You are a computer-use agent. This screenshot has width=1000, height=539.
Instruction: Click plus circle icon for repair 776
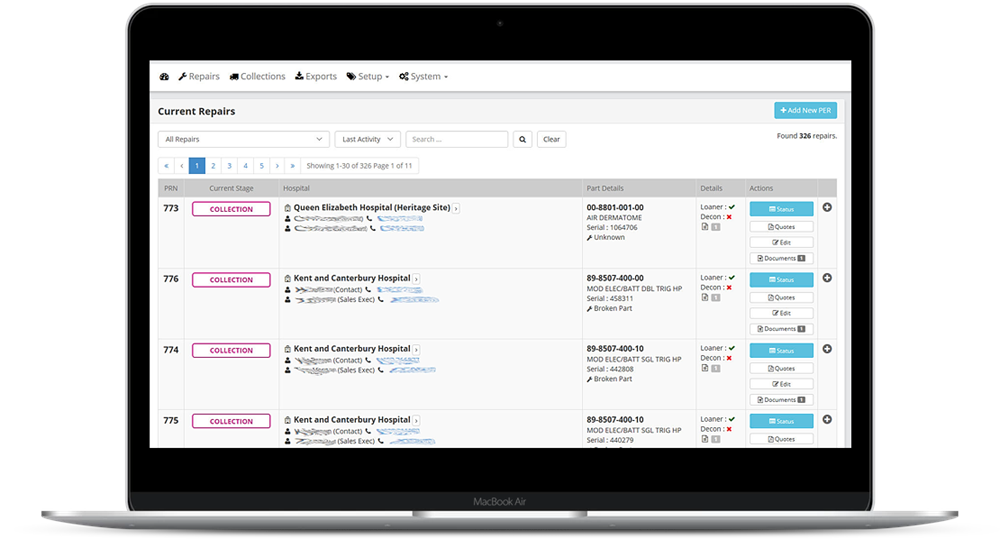827,278
